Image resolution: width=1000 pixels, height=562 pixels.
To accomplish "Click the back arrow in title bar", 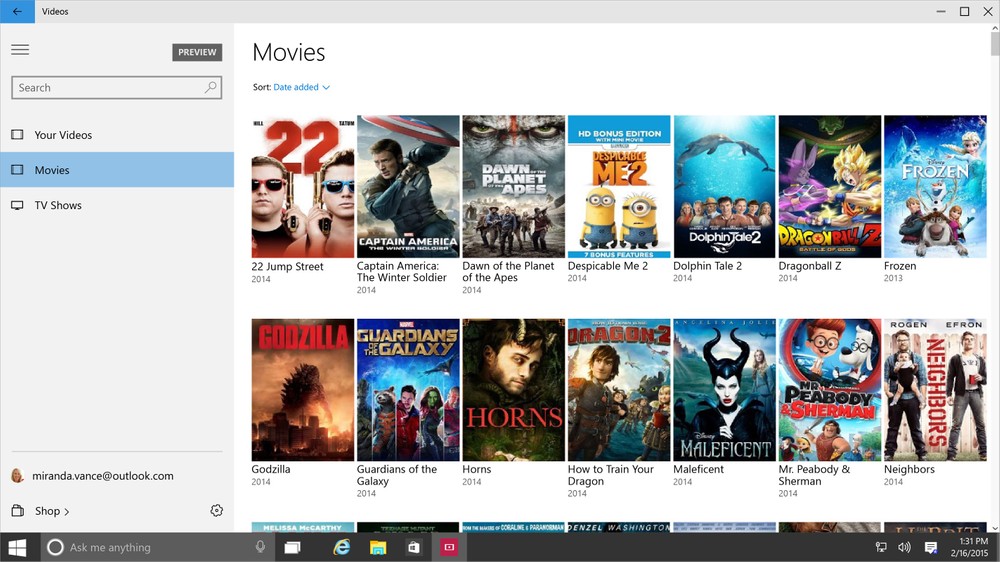I will 17,11.
